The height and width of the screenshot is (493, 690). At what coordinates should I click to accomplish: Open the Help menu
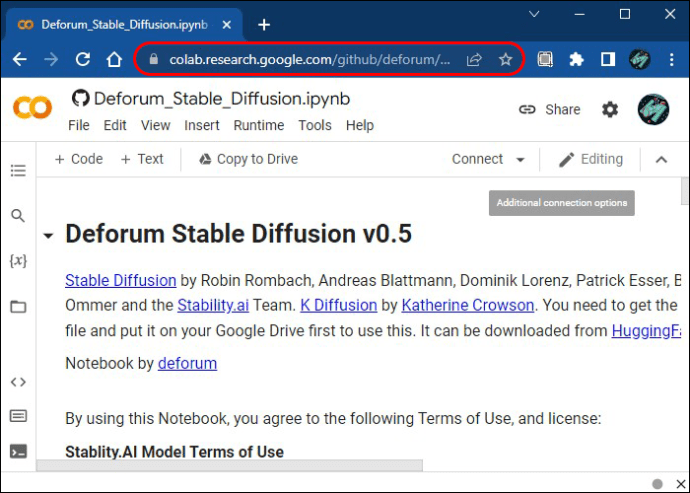pyautogui.click(x=360, y=125)
